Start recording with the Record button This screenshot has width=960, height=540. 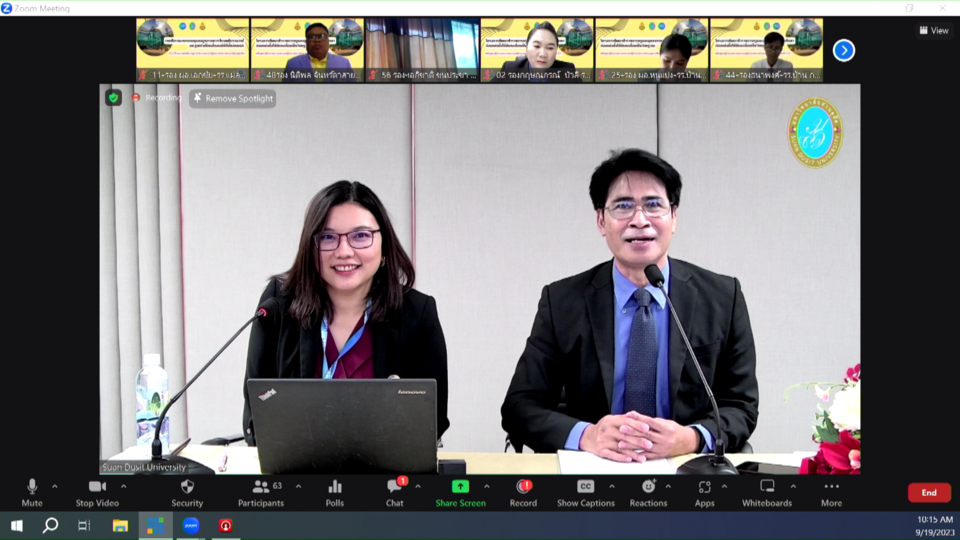523,491
